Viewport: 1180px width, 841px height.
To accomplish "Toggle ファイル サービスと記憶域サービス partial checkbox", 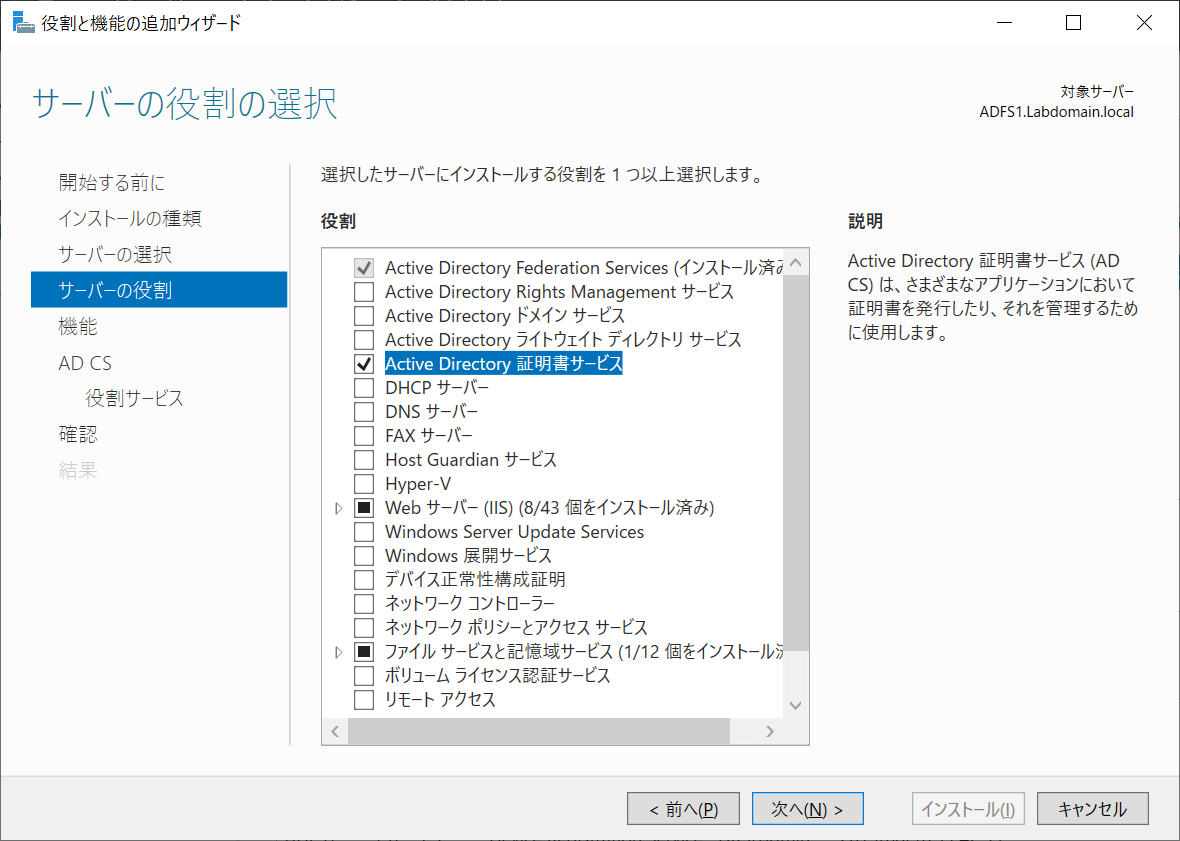I will [364, 651].
